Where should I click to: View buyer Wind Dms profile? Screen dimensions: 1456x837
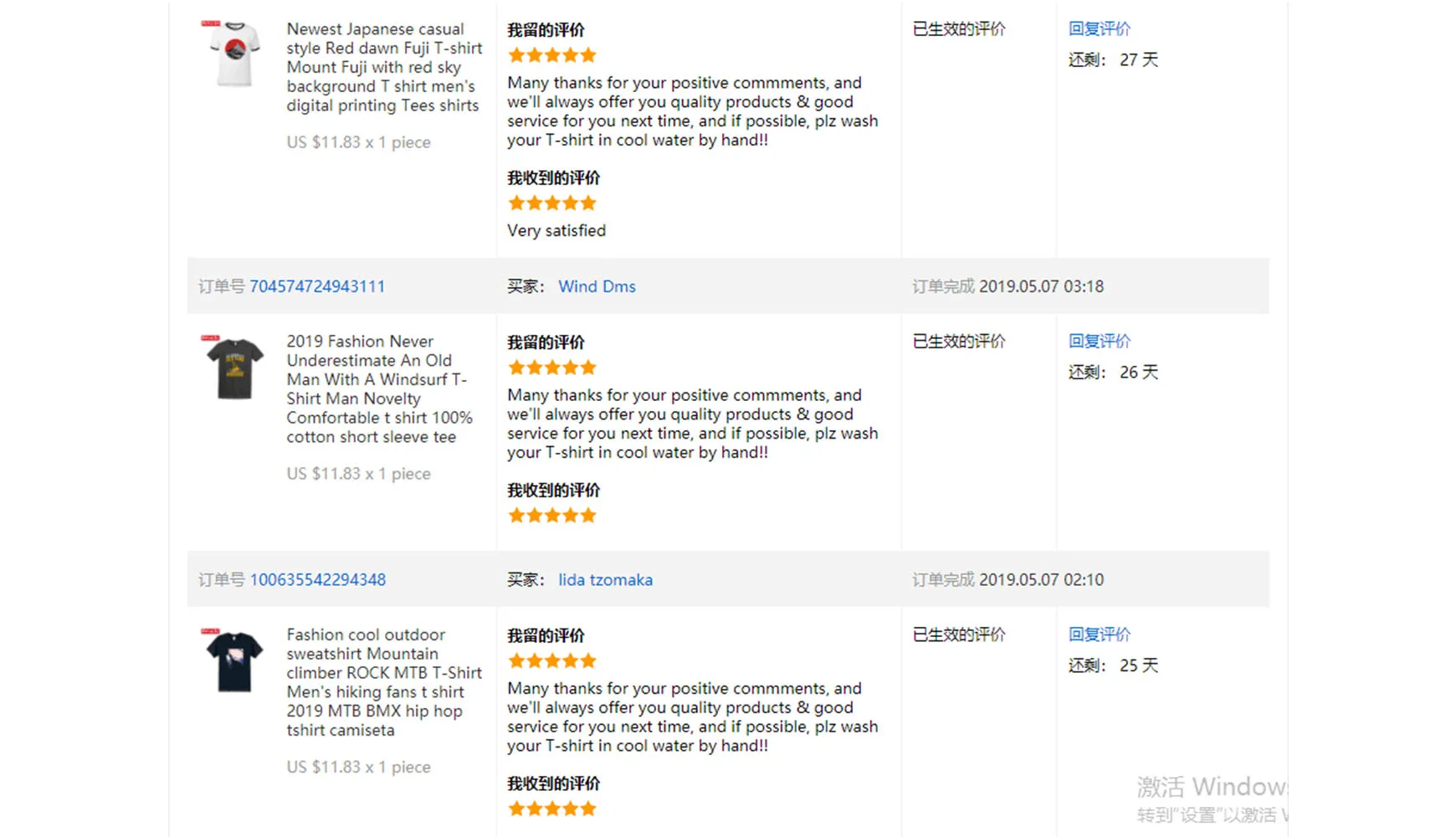[597, 286]
